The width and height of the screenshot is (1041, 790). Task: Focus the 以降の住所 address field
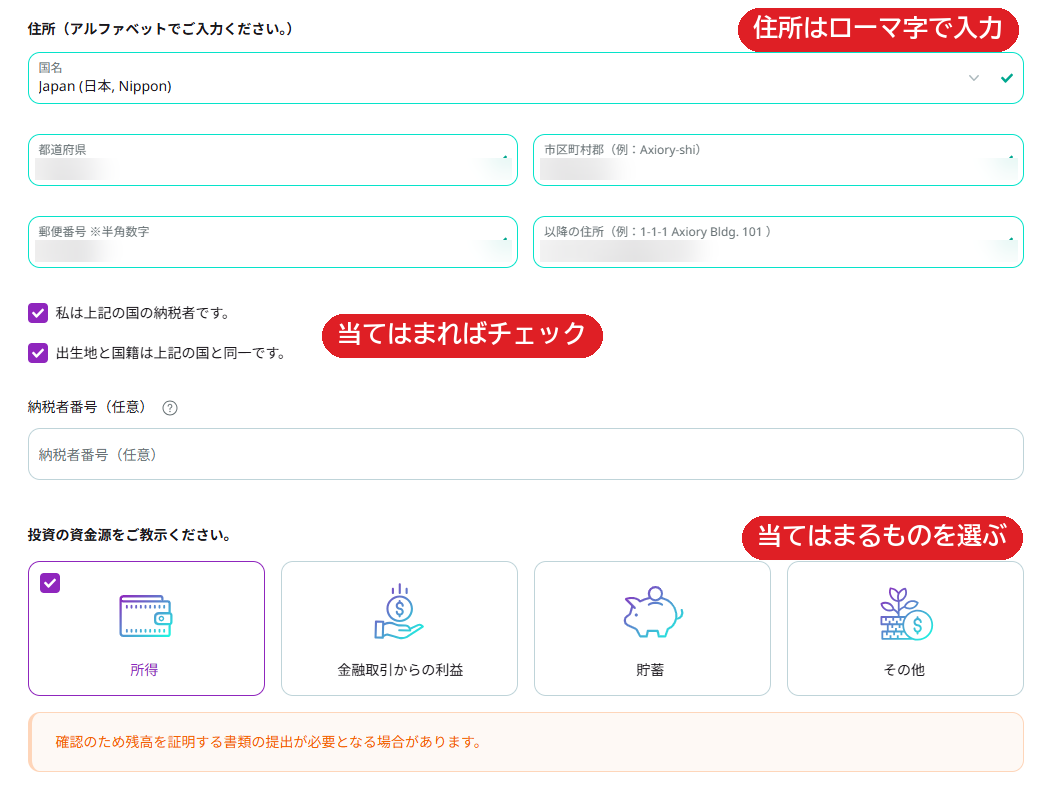pos(778,242)
